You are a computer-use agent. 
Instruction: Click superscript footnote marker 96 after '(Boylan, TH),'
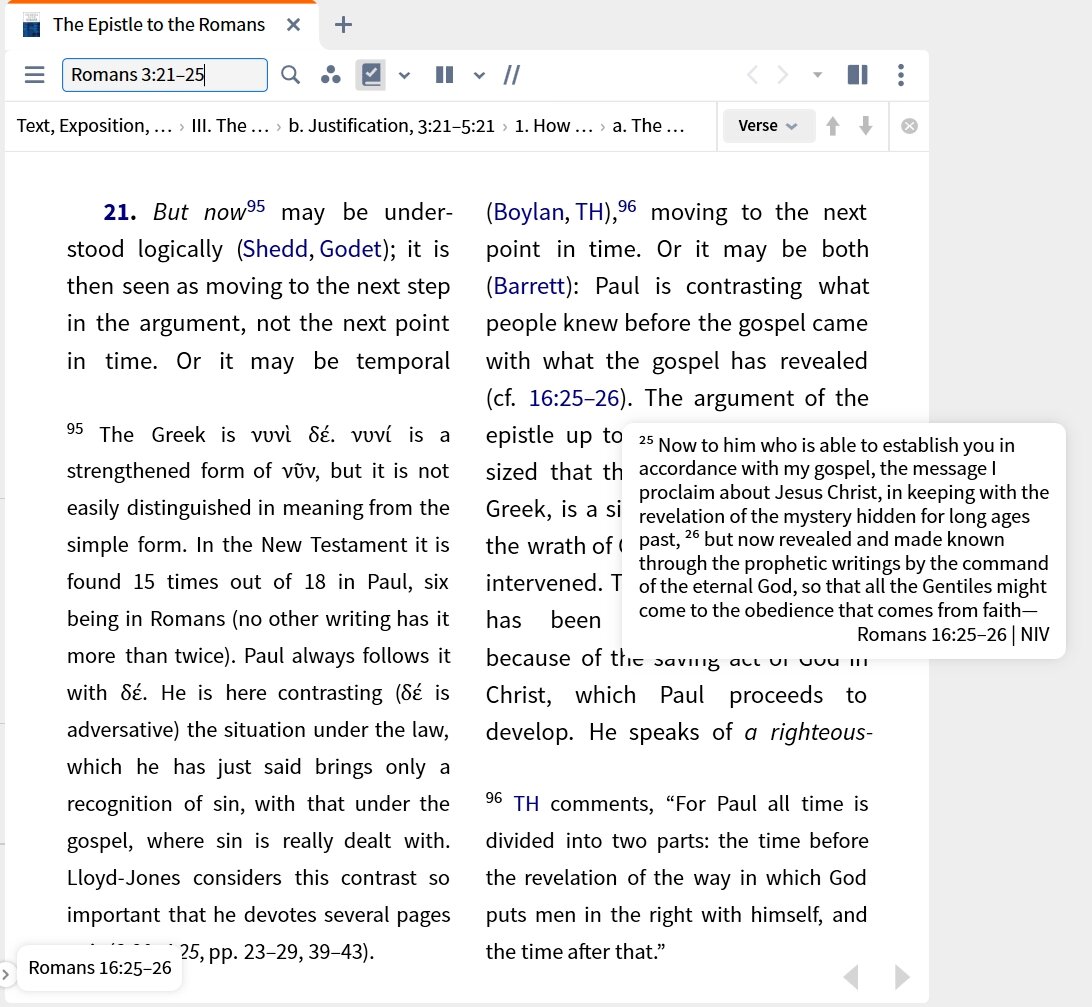click(x=627, y=206)
